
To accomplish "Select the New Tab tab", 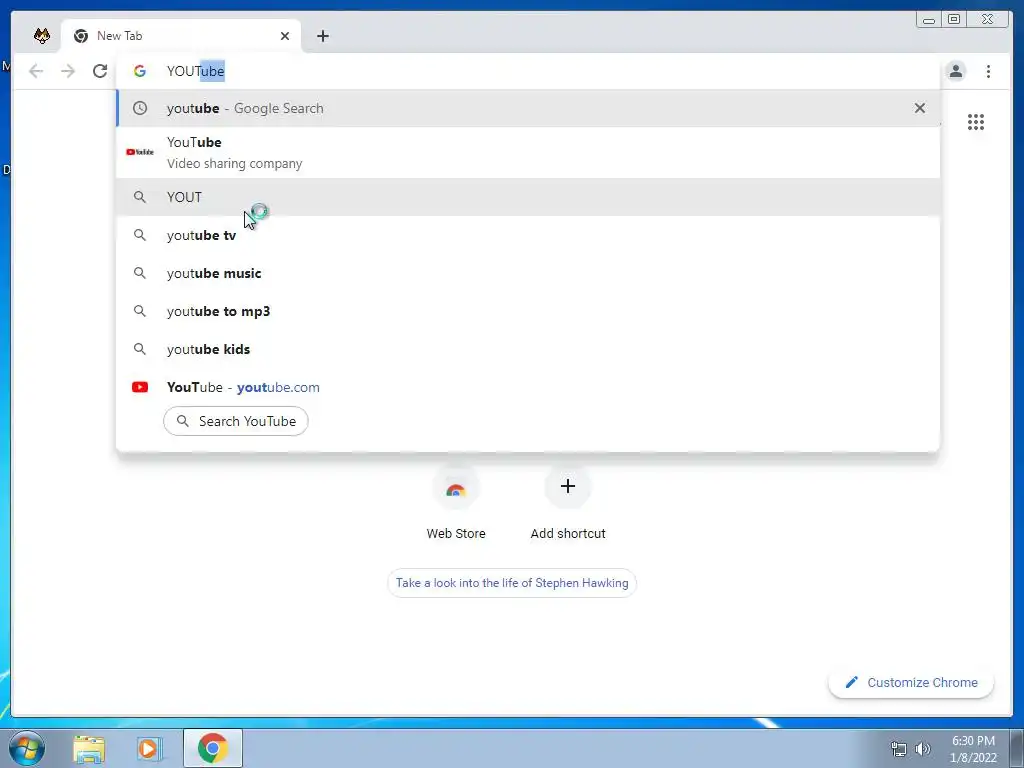I will pyautogui.click(x=181, y=36).
